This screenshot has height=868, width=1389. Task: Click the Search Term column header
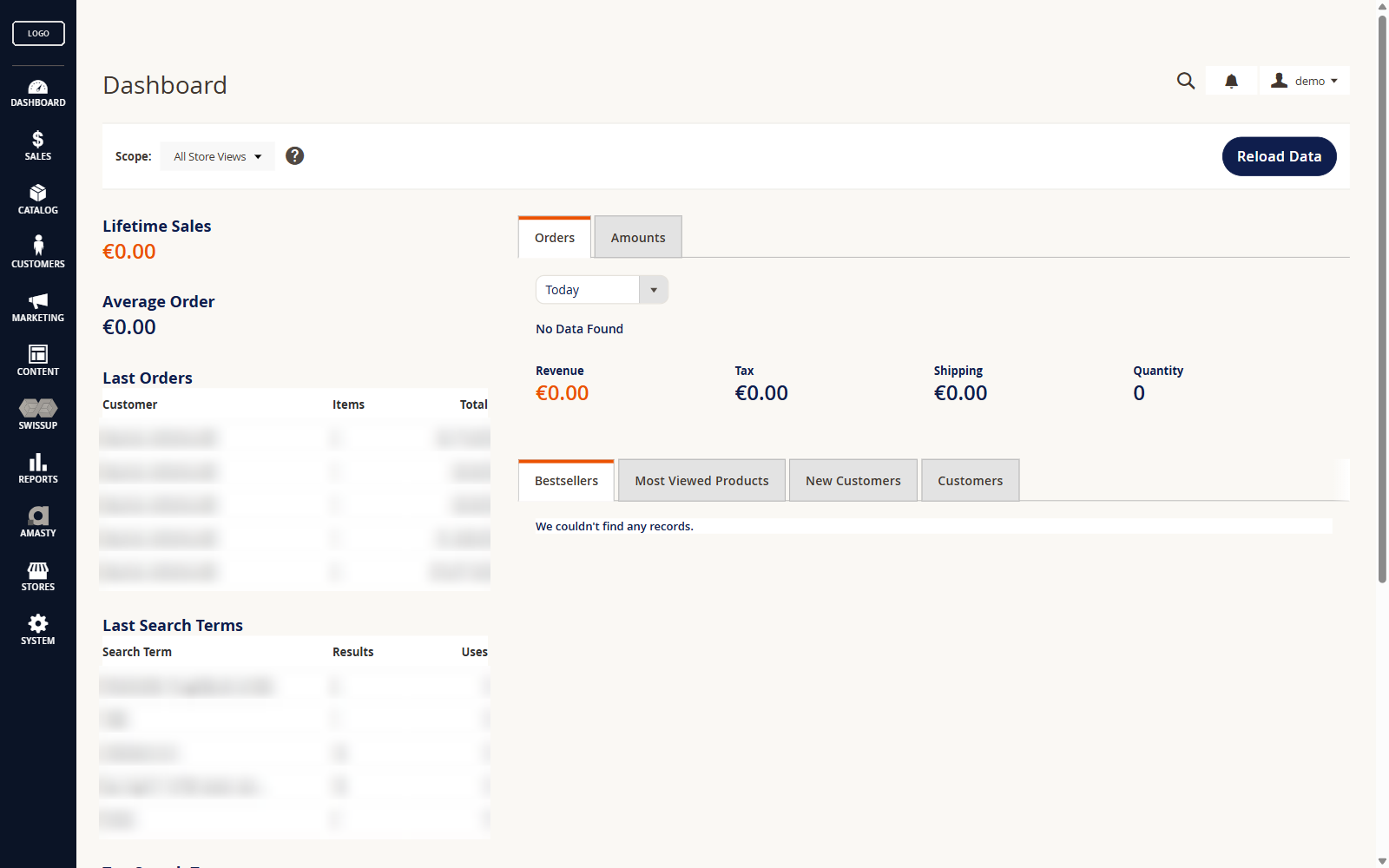(137, 652)
